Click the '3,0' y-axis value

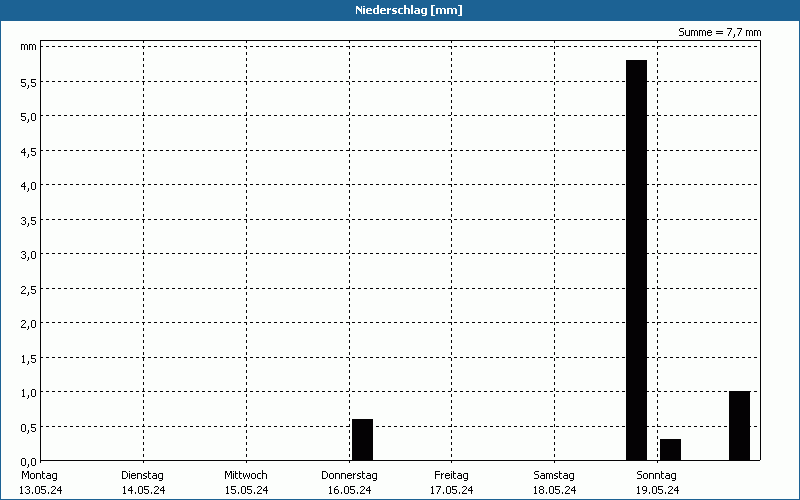pos(29,255)
